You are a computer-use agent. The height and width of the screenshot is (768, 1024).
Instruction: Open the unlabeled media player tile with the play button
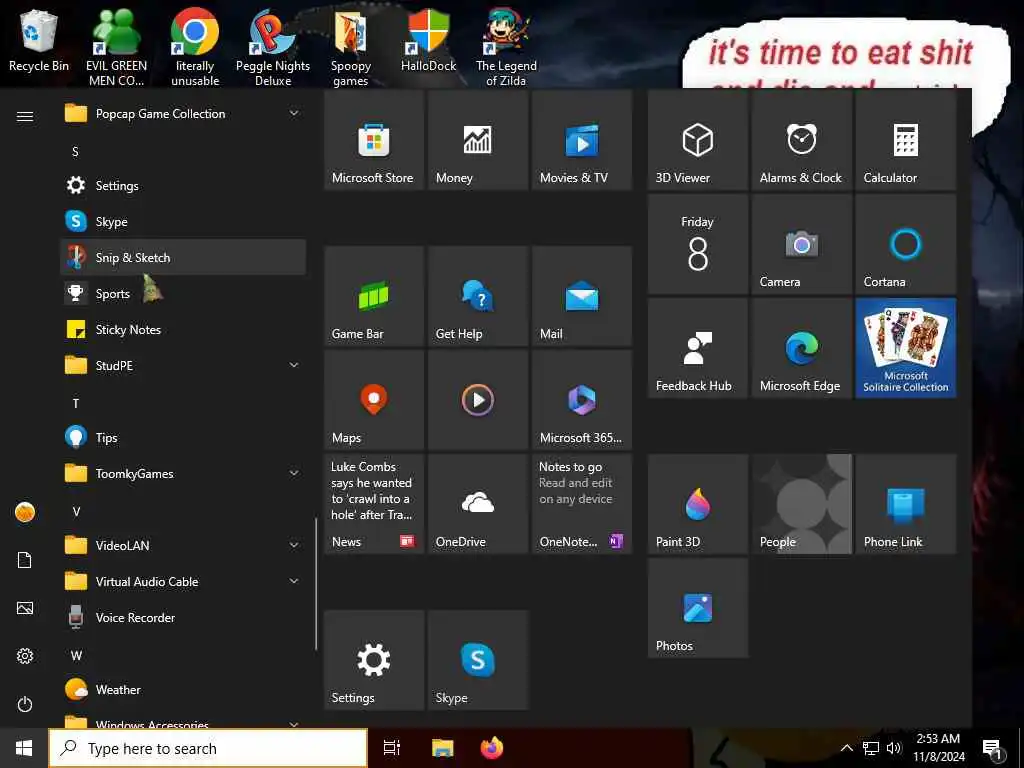point(477,400)
